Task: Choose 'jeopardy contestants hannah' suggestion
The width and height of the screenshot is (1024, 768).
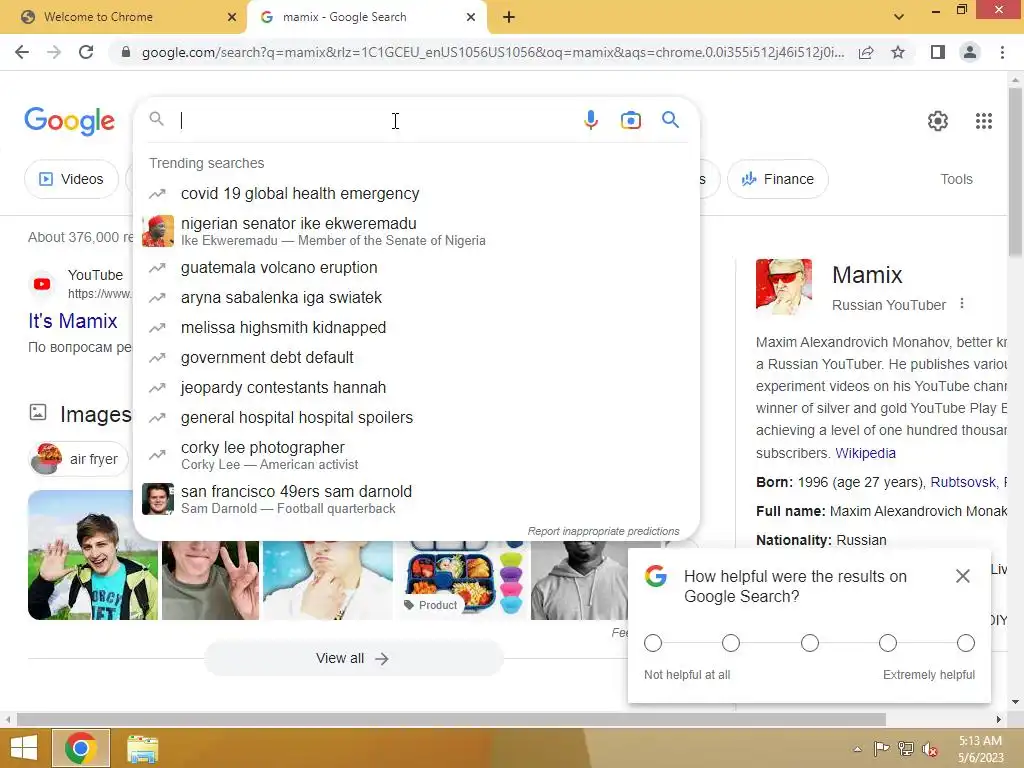Action: click(x=416, y=388)
